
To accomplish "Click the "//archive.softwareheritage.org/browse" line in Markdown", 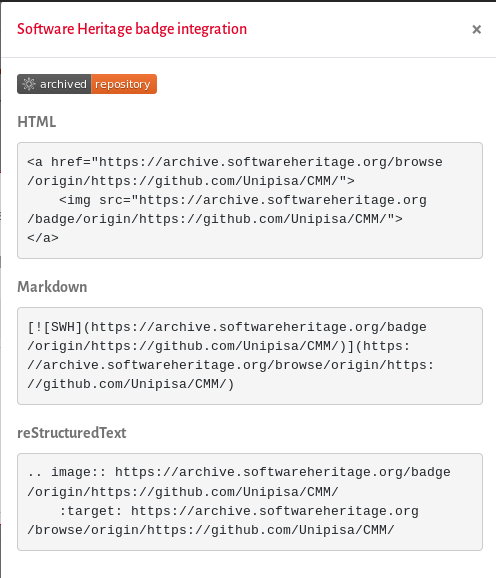I will pos(231,365).
